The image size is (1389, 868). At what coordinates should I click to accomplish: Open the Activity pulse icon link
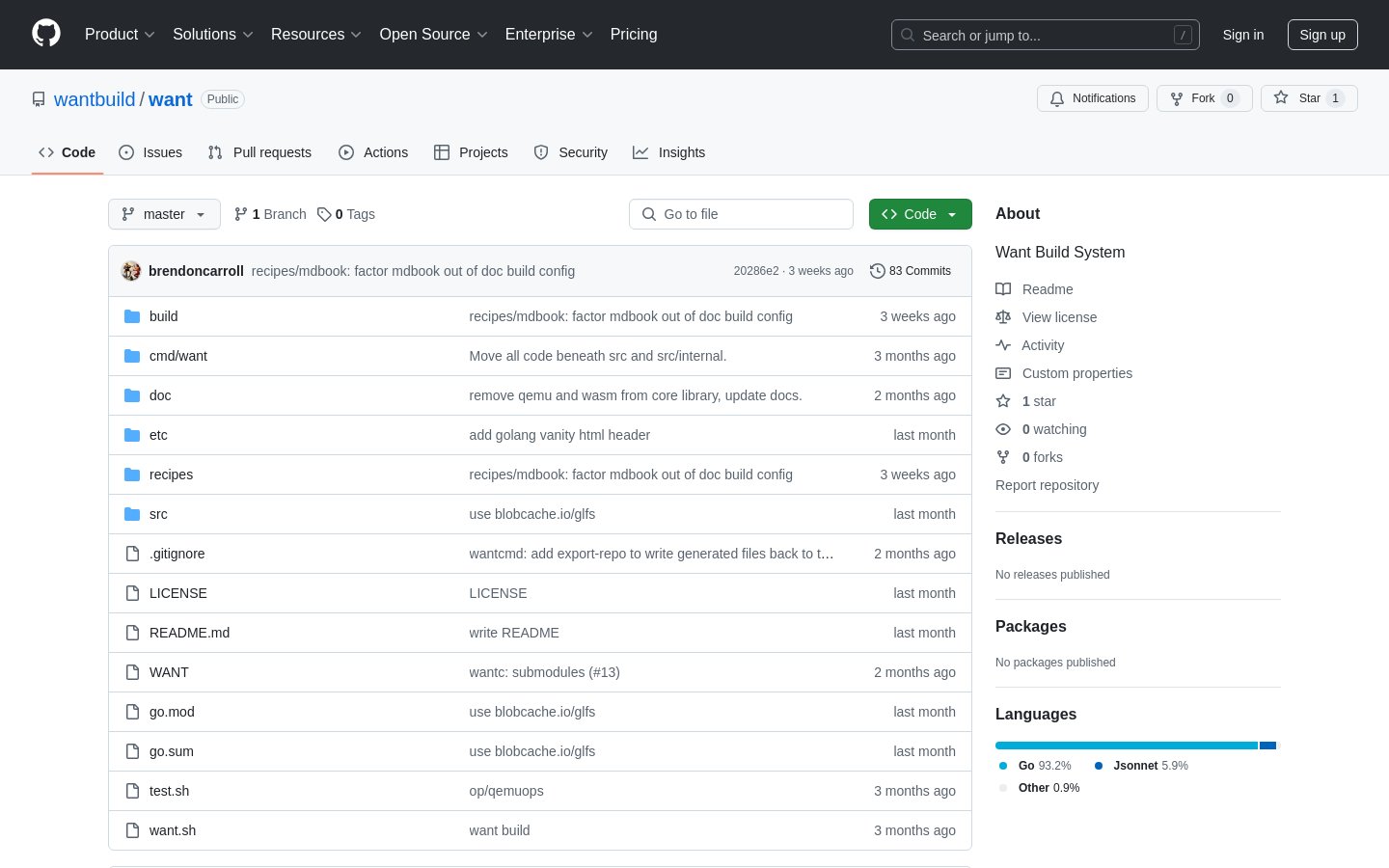point(1003,345)
